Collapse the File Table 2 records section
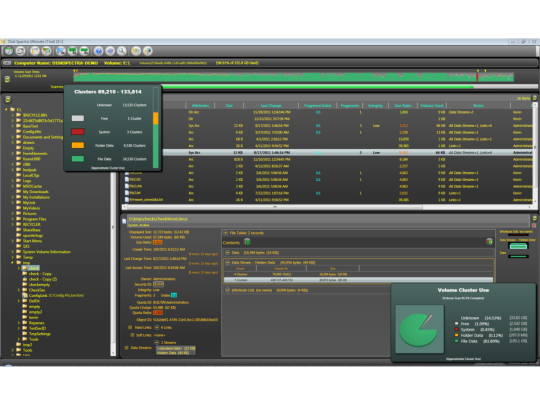 [226, 233]
